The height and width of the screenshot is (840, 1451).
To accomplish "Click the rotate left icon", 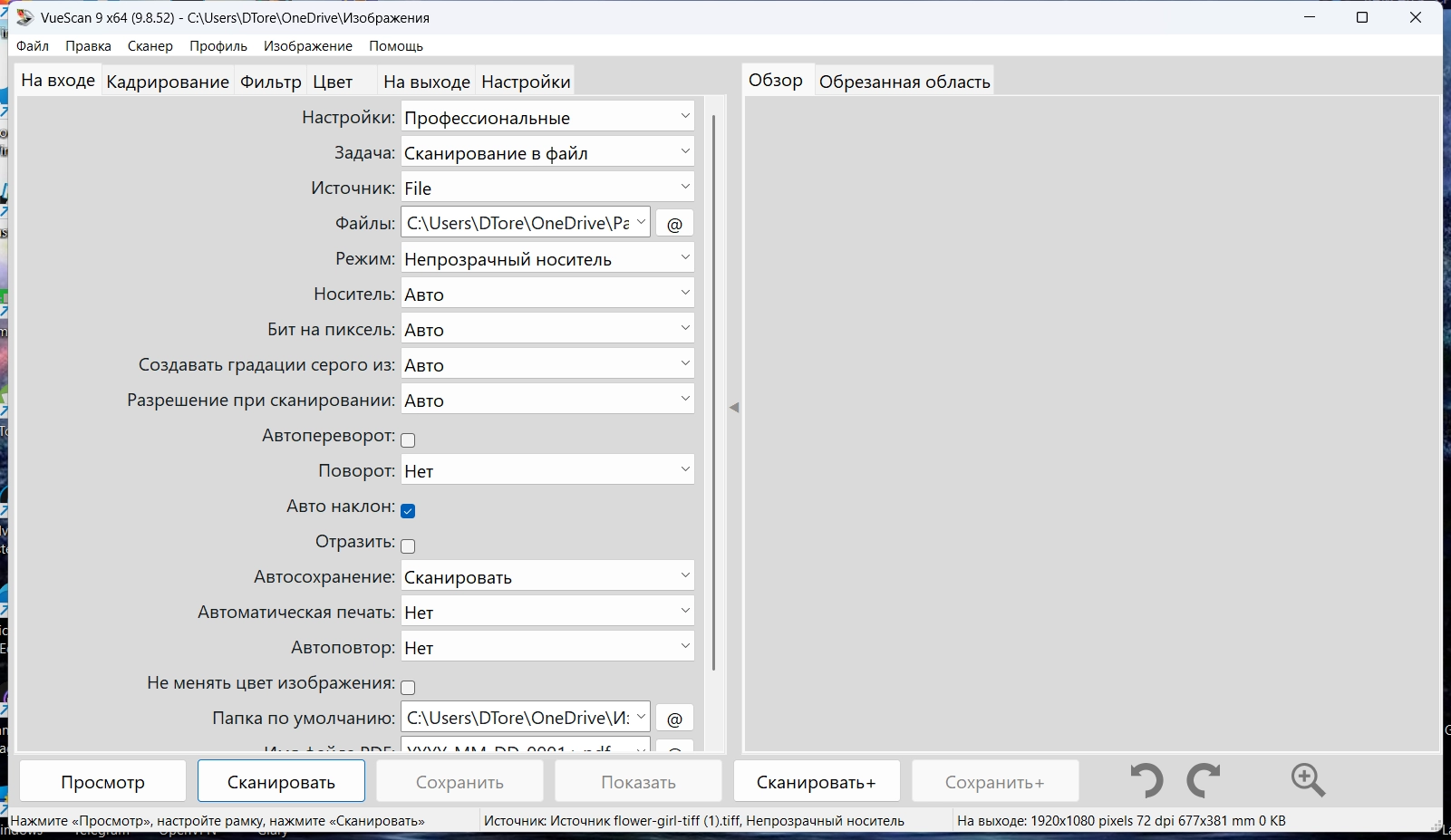I will (x=1147, y=780).
